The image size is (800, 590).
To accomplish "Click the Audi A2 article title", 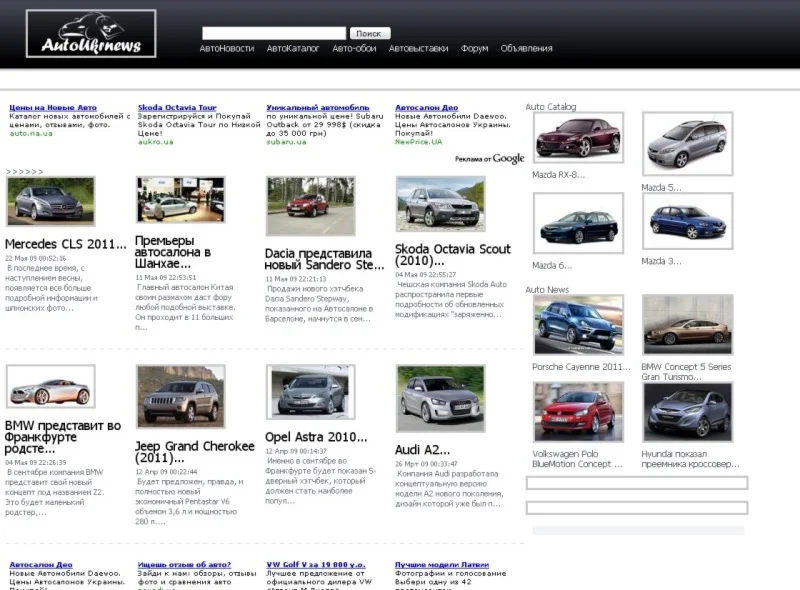I will pos(422,450).
